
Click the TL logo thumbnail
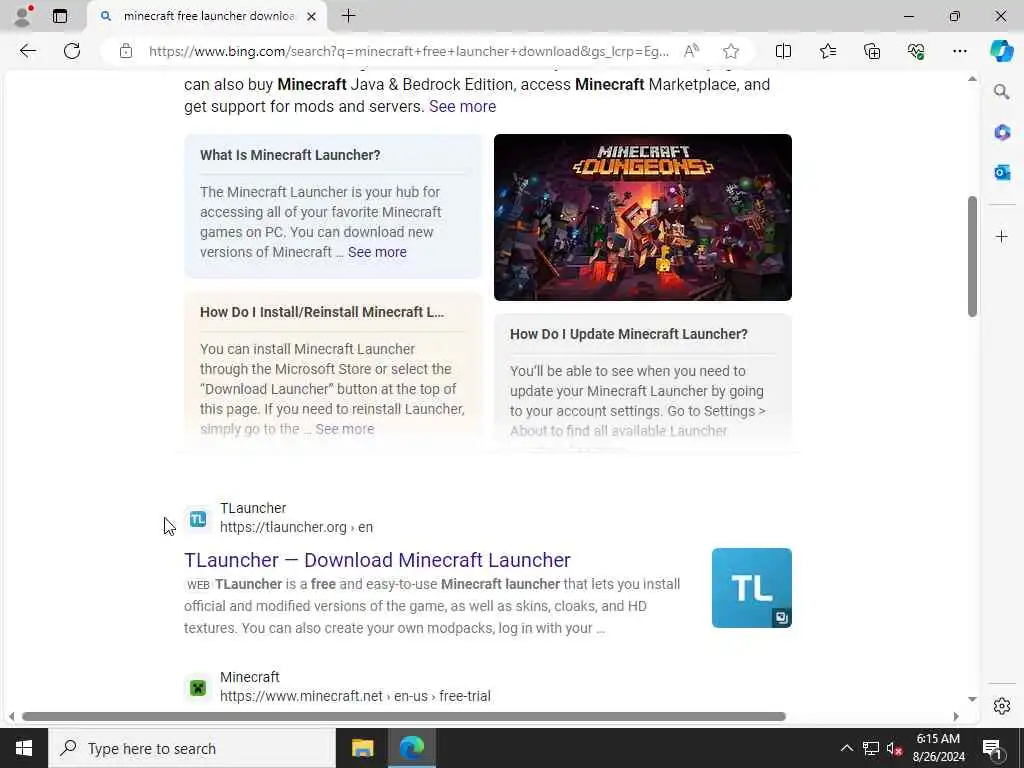[752, 588]
